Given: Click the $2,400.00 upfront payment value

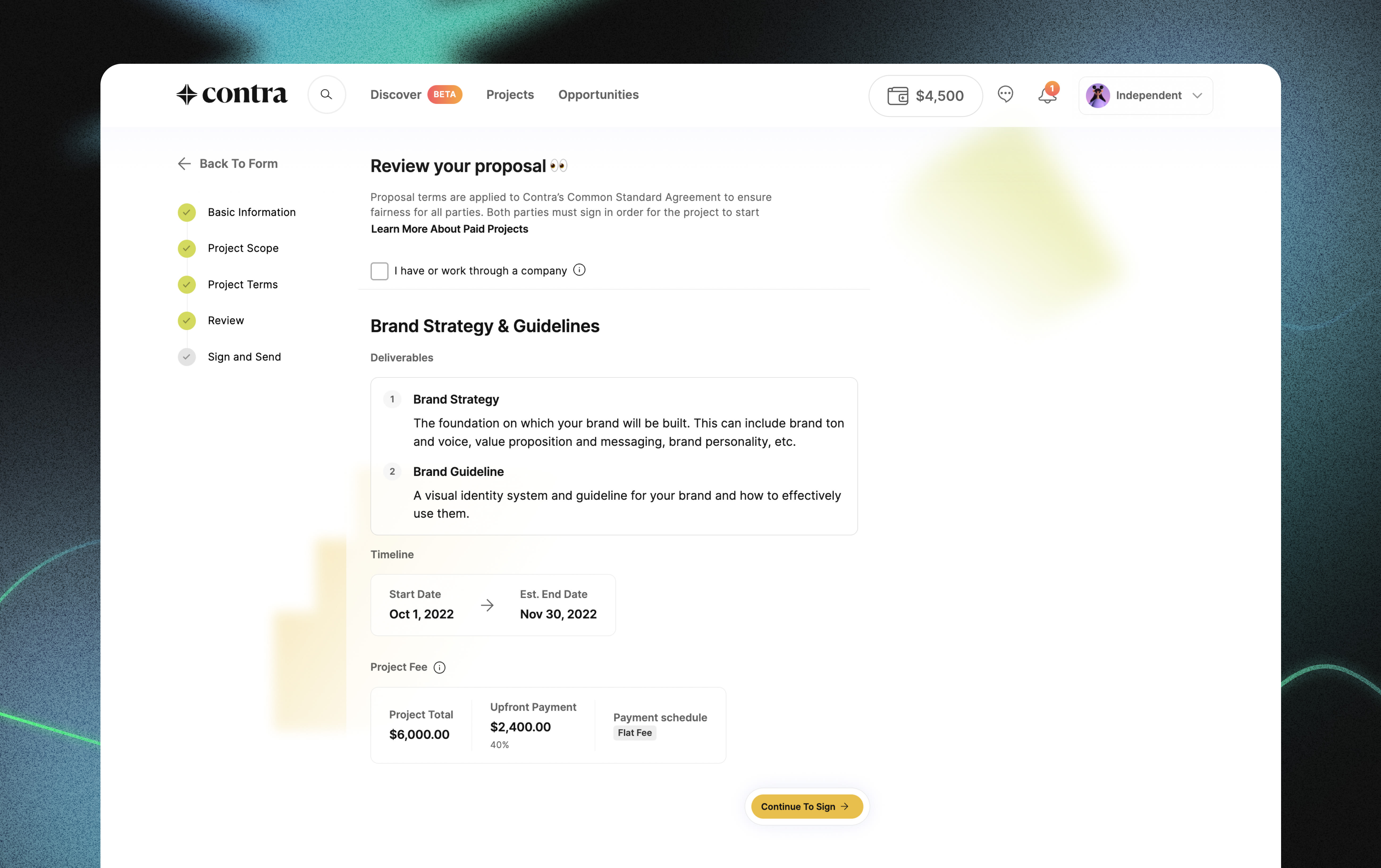Looking at the screenshot, I should [x=520, y=727].
